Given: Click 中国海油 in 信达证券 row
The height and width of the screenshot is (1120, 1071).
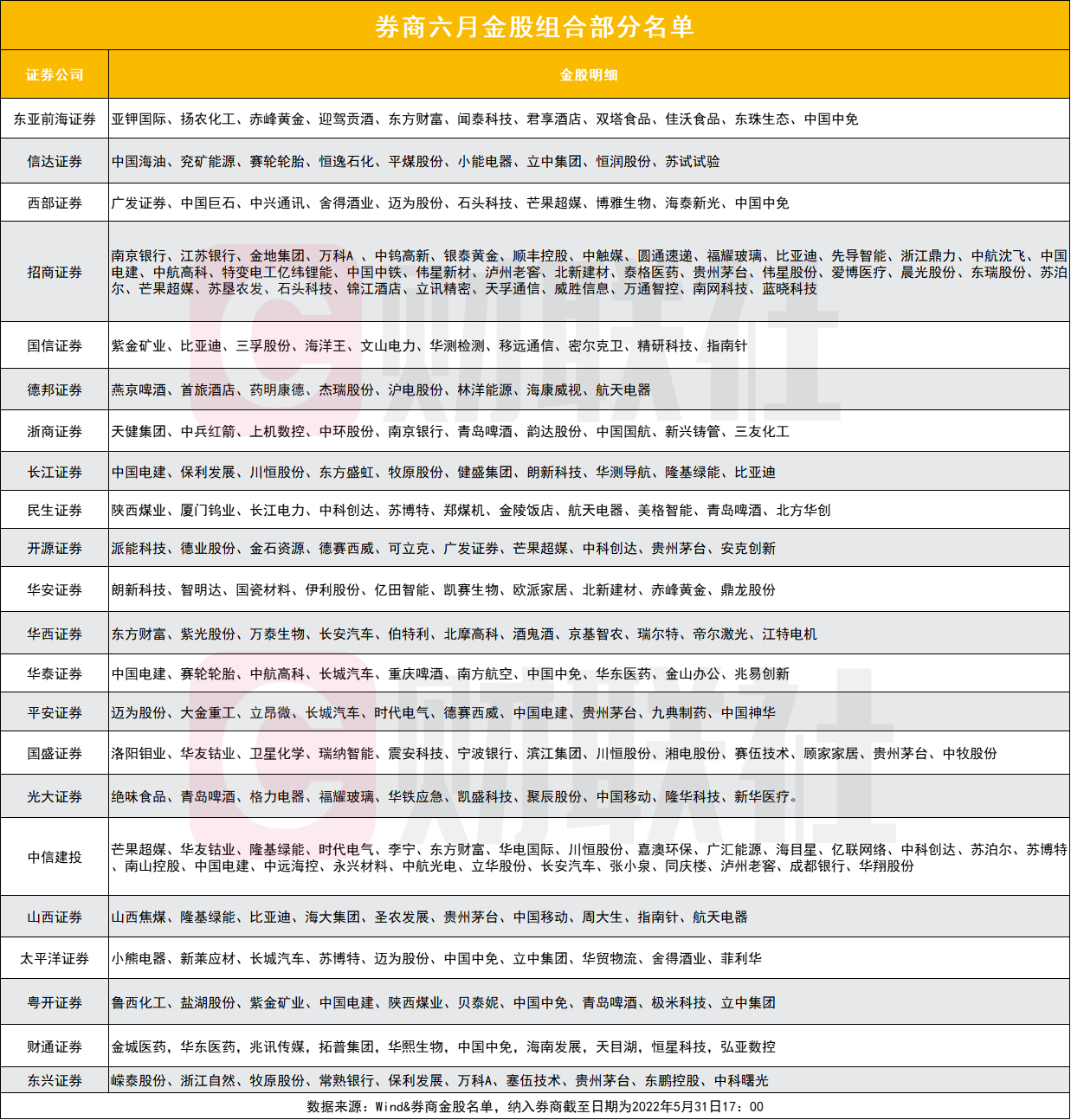Looking at the screenshot, I should tap(139, 162).
